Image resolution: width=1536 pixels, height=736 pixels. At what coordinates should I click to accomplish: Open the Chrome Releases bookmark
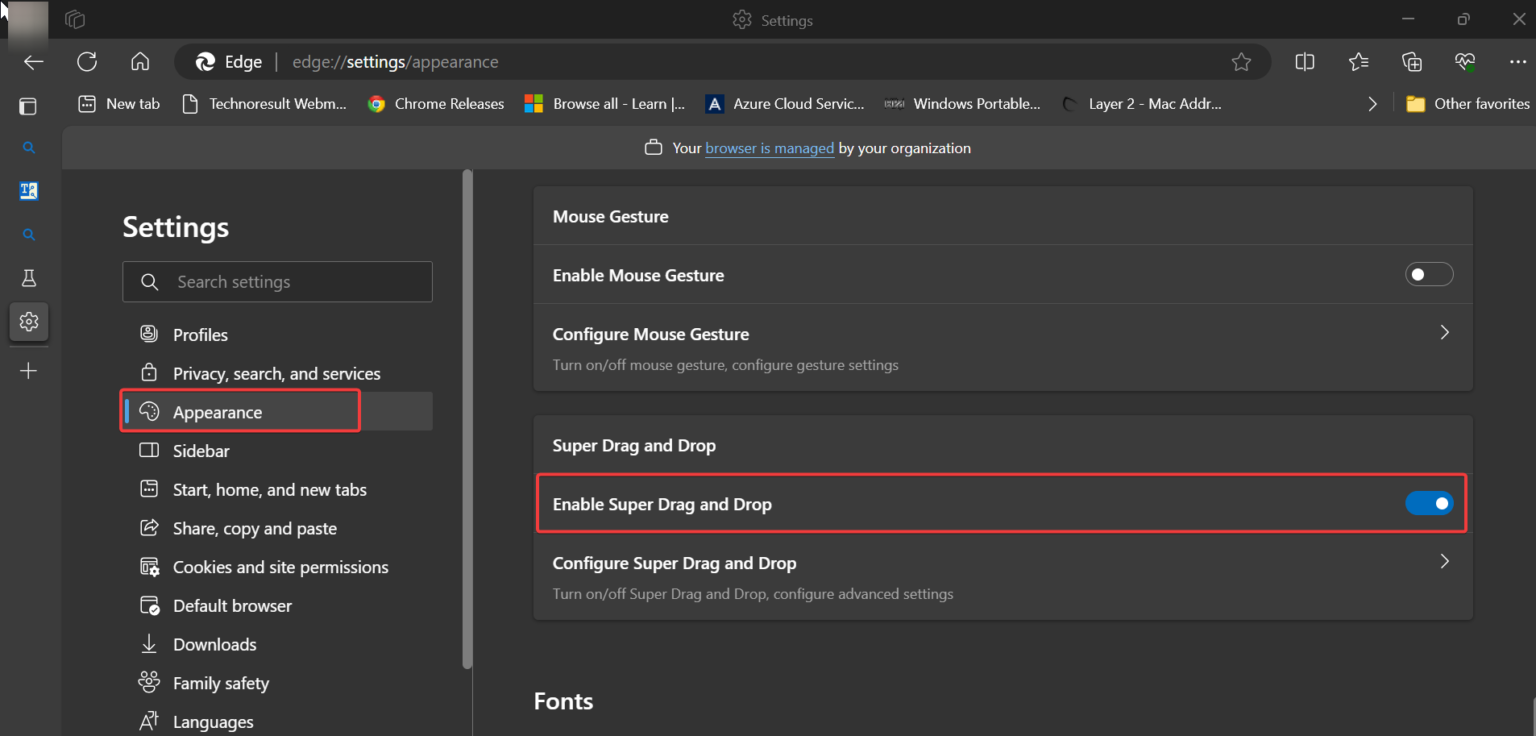436,103
